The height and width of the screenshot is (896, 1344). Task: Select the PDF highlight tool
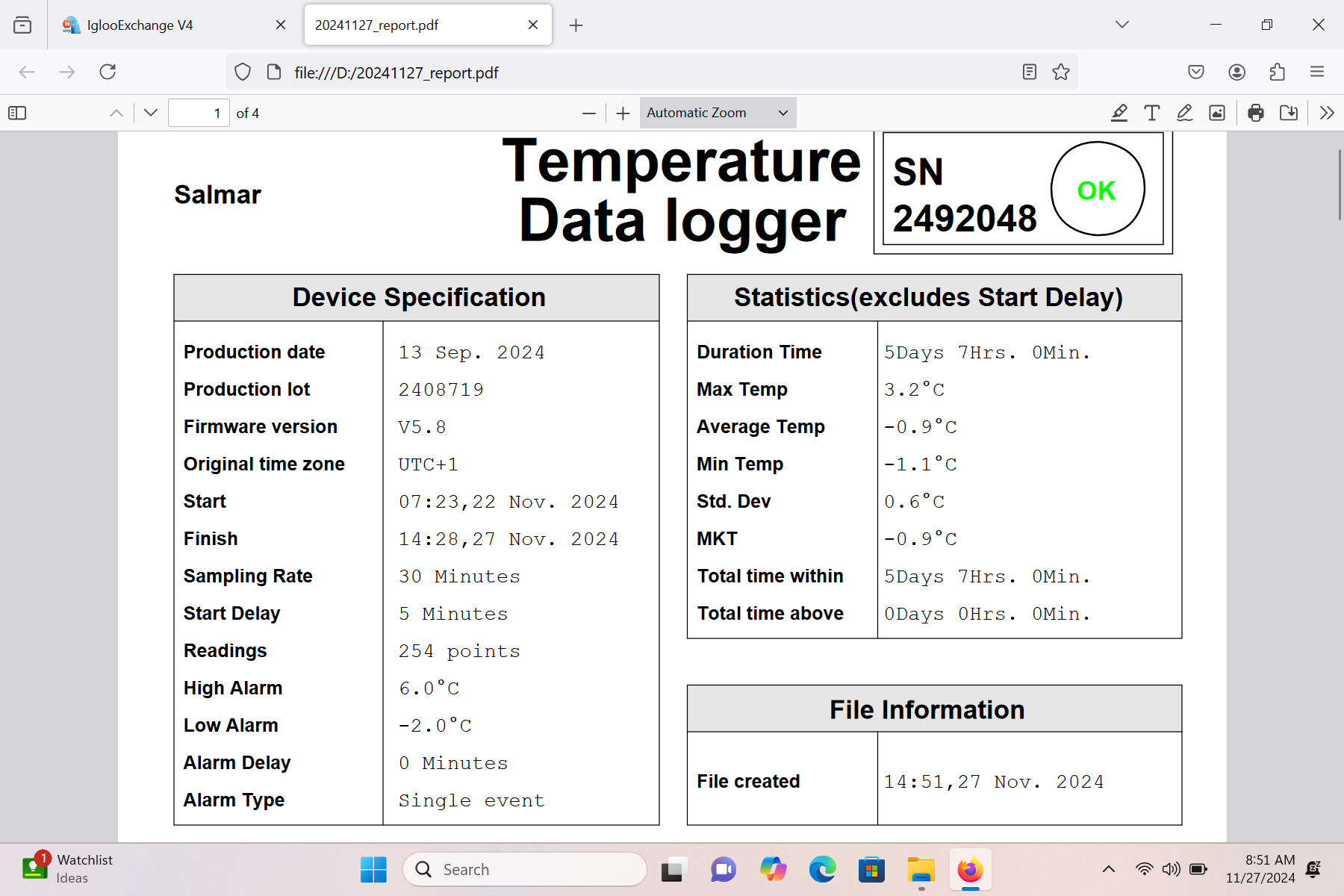1119,113
